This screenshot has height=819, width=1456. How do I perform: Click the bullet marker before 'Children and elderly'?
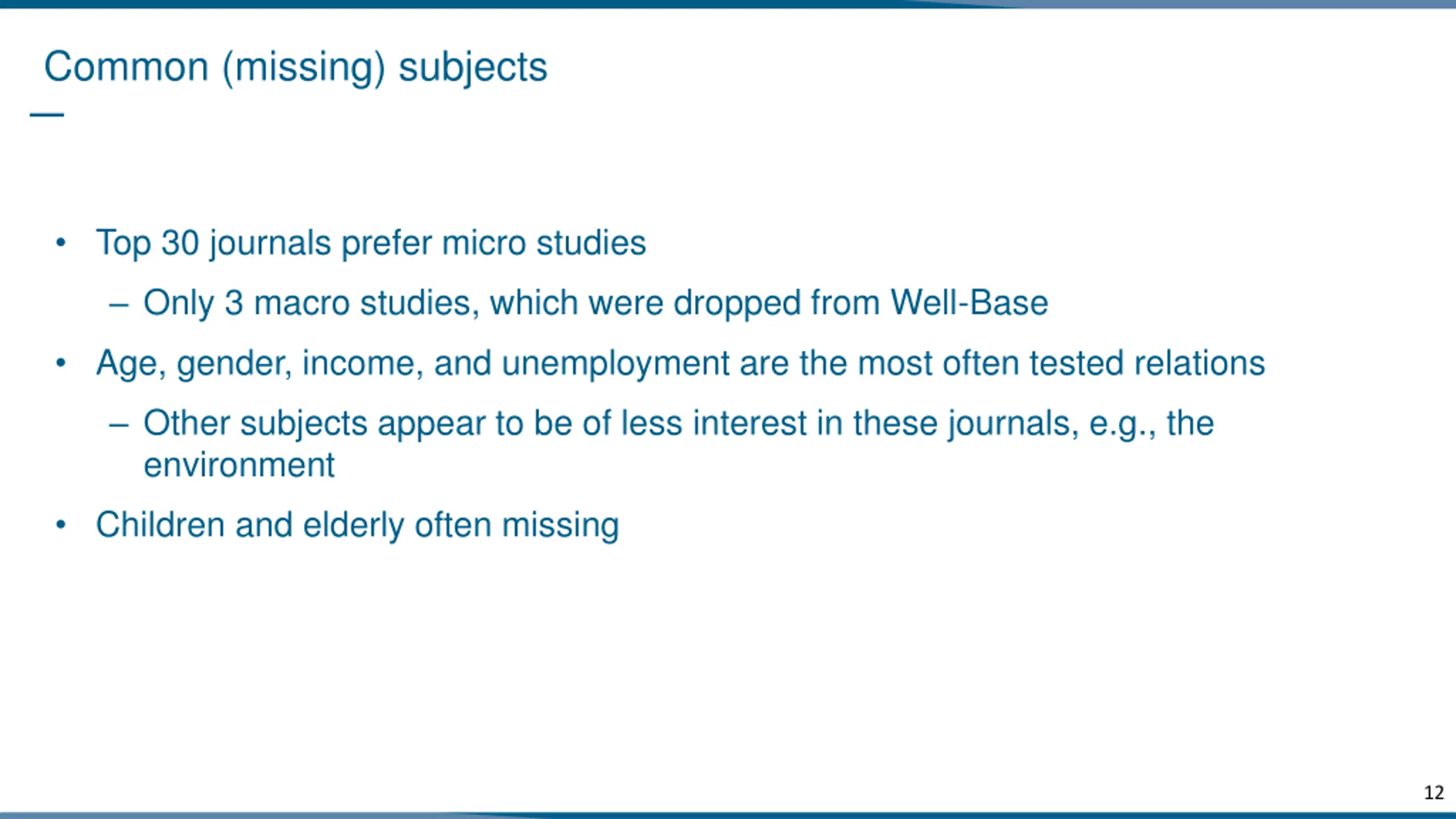click(x=61, y=524)
